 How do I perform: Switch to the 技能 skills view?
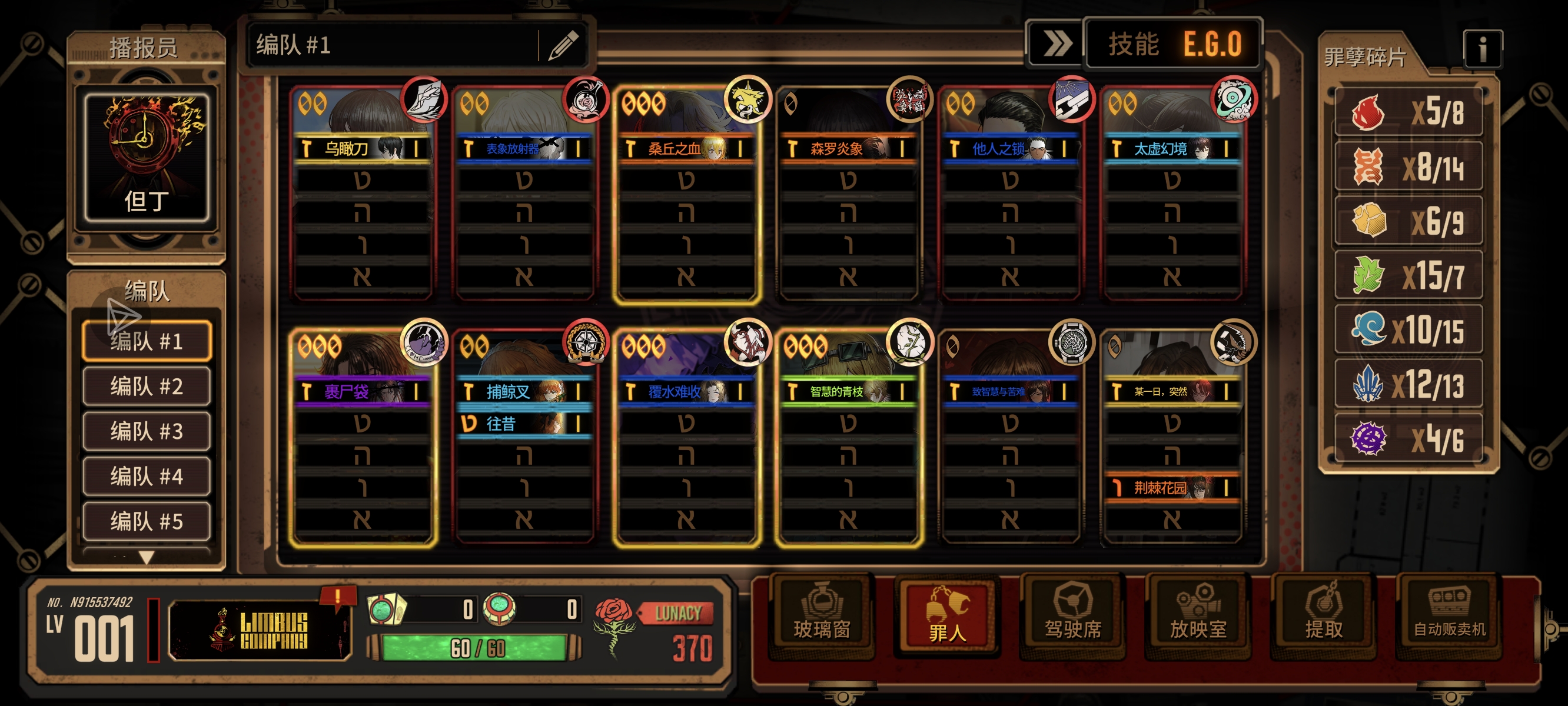(x=1133, y=45)
